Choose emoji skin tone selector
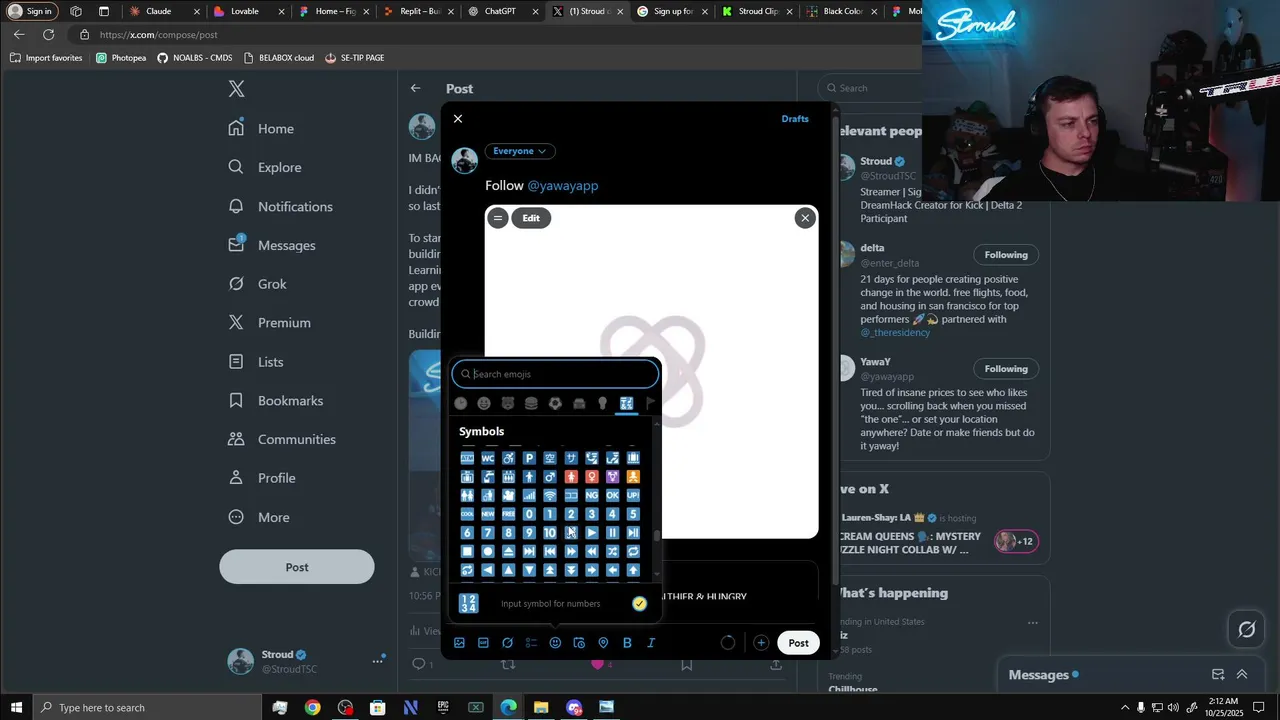This screenshot has height=720, width=1280. (639, 604)
